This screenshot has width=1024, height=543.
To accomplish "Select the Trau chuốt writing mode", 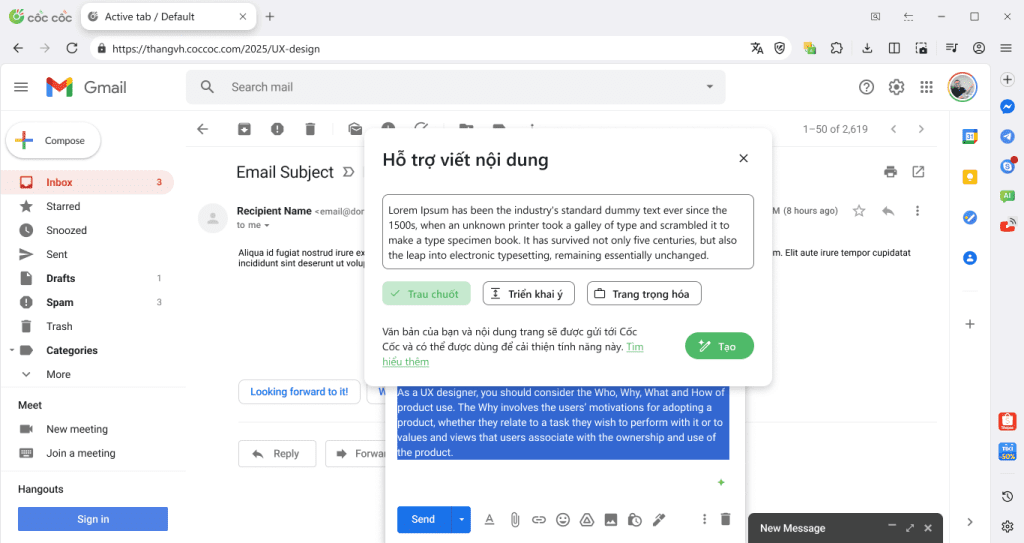I will [x=425, y=294].
